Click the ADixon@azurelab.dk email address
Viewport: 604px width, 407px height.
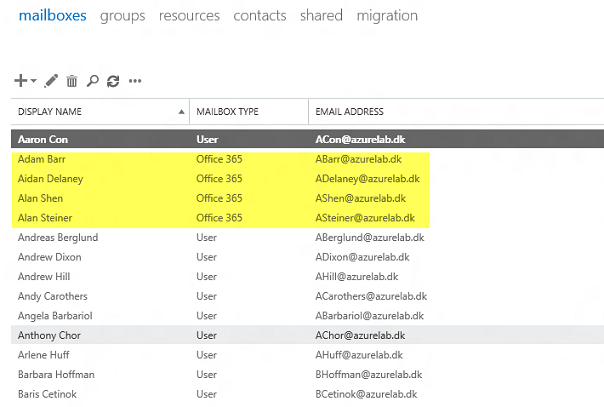pyautogui.click(x=362, y=257)
